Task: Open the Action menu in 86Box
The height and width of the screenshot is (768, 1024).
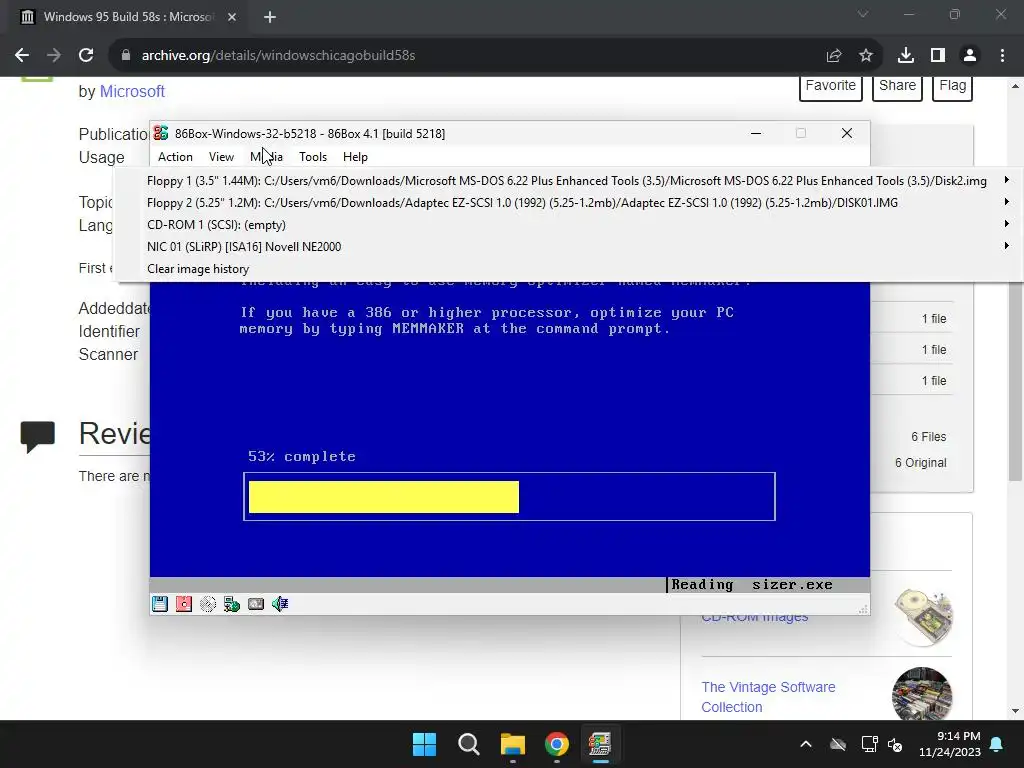Action: [175, 157]
